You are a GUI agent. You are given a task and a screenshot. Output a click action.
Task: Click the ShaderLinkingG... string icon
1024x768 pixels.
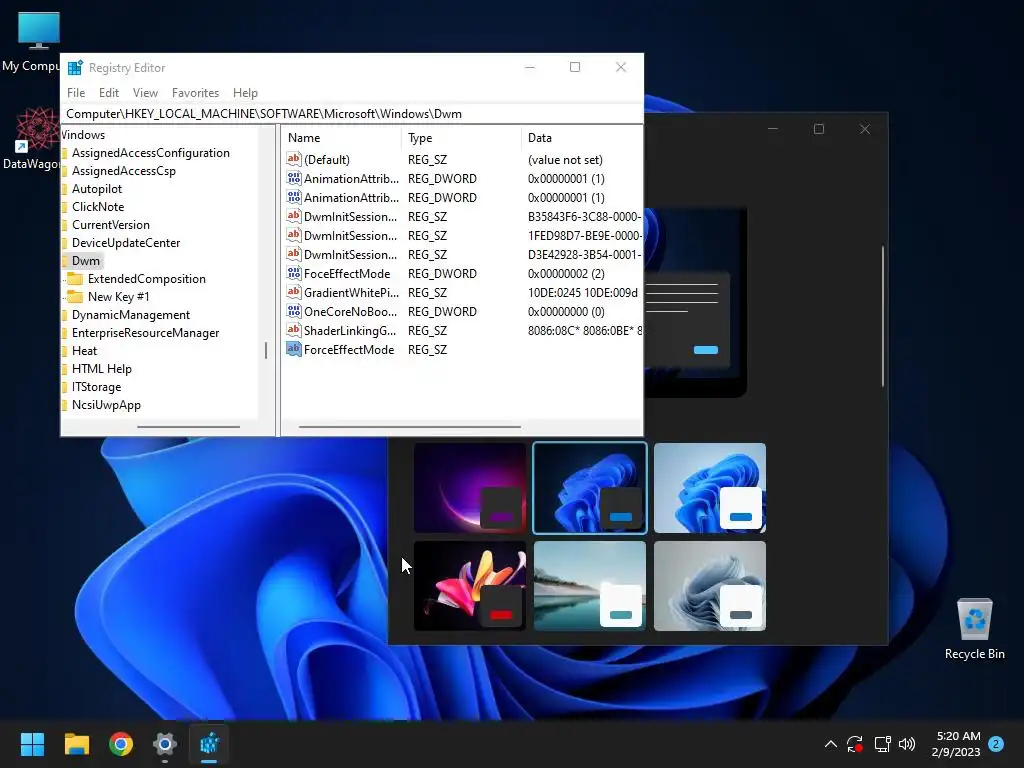pos(294,330)
